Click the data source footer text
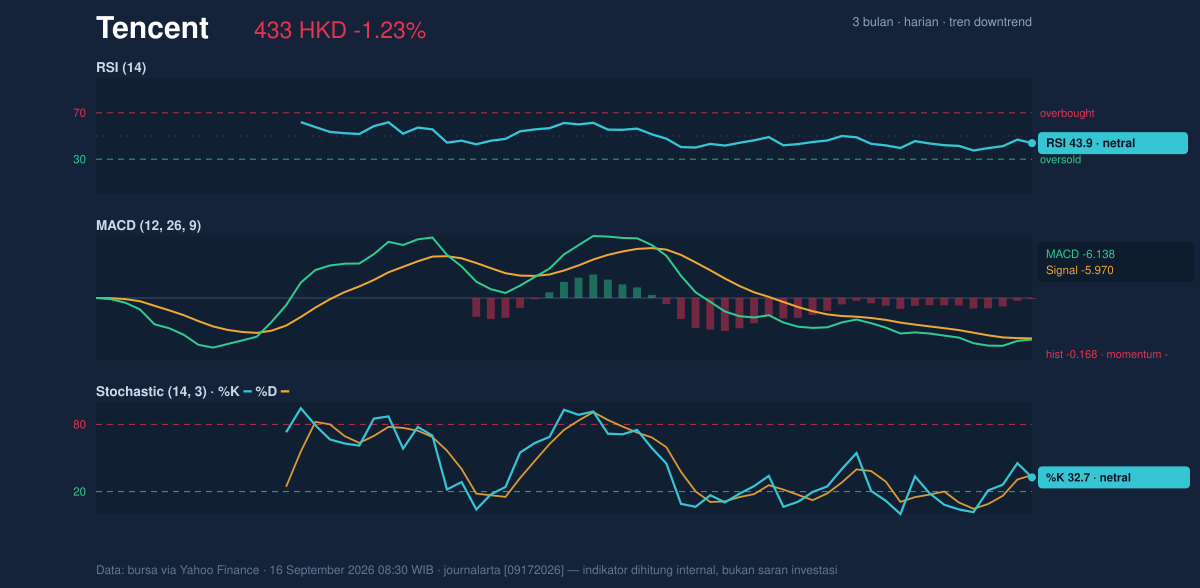Image resolution: width=1200 pixels, height=588 pixels. pos(467,570)
